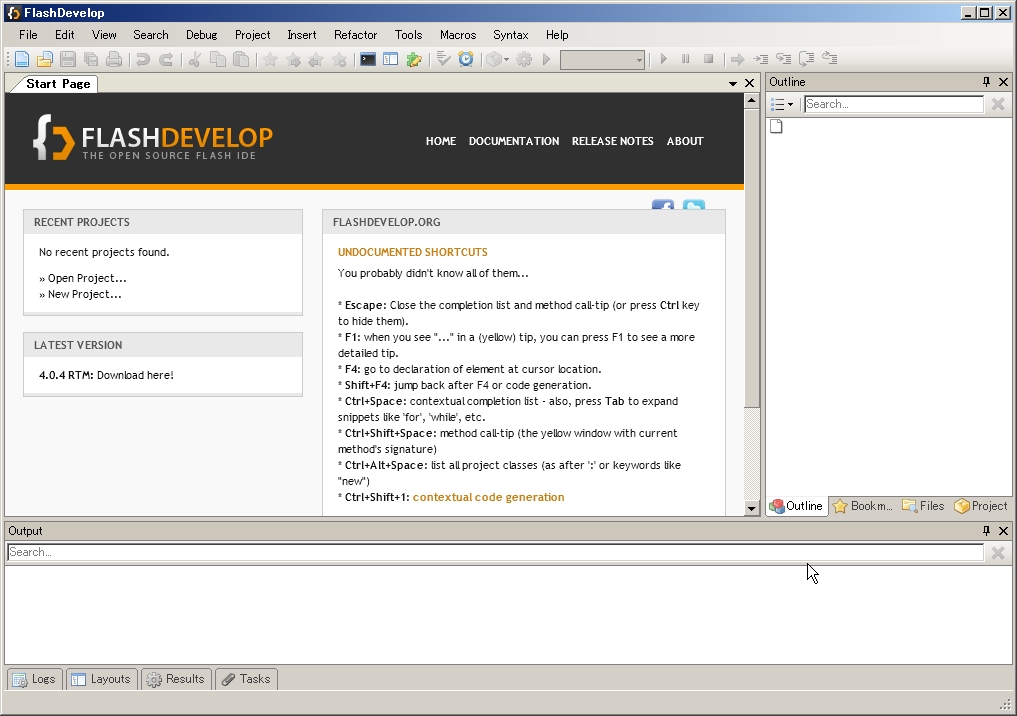This screenshot has width=1017, height=716.
Task: Click the Download here link
Action: click(x=135, y=375)
